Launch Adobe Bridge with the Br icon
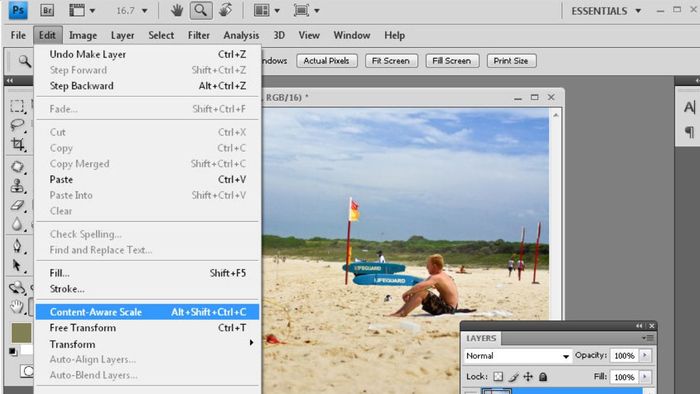 (x=47, y=10)
